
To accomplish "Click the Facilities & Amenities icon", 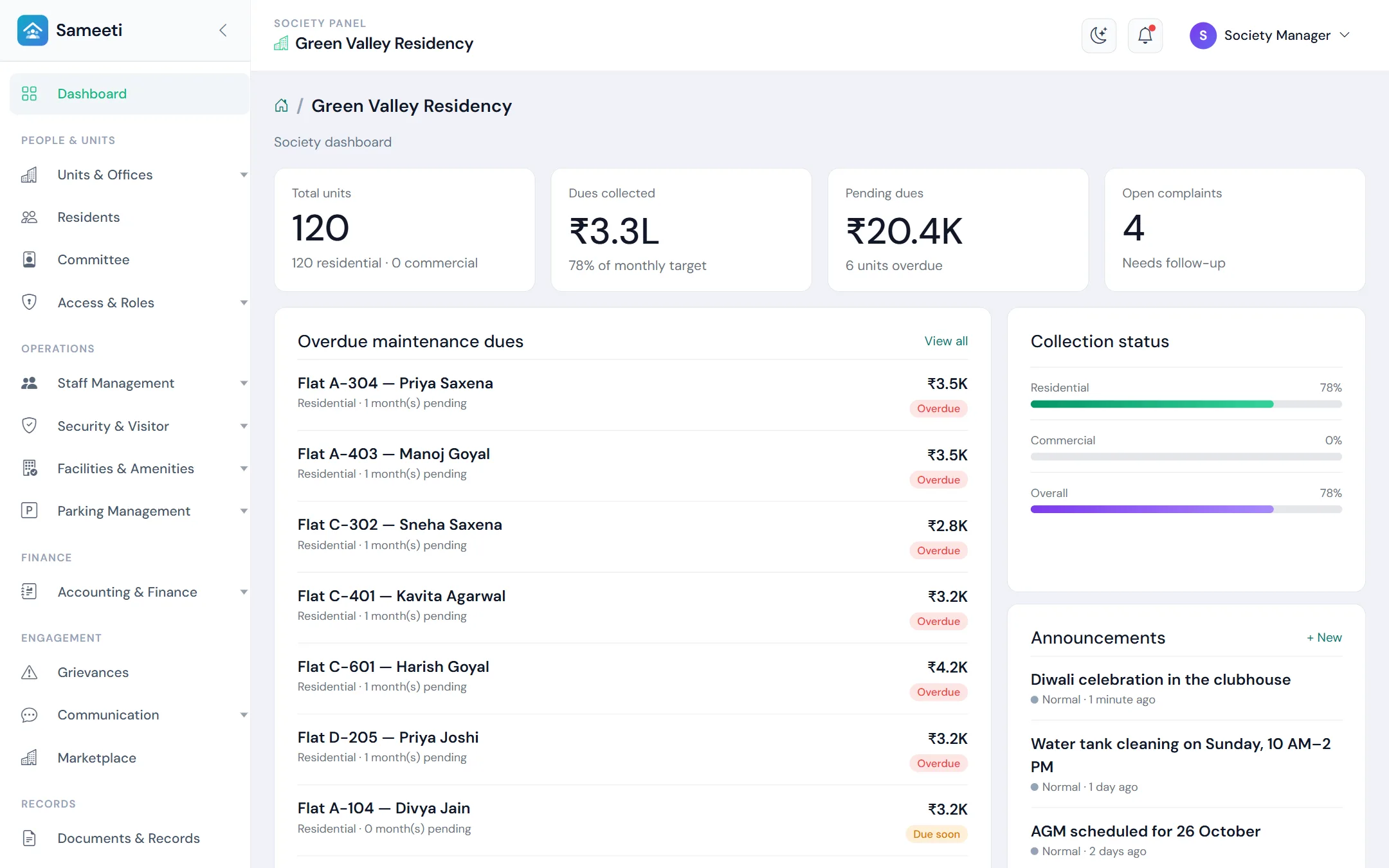I will pyautogui.click(x=30, y=468).
